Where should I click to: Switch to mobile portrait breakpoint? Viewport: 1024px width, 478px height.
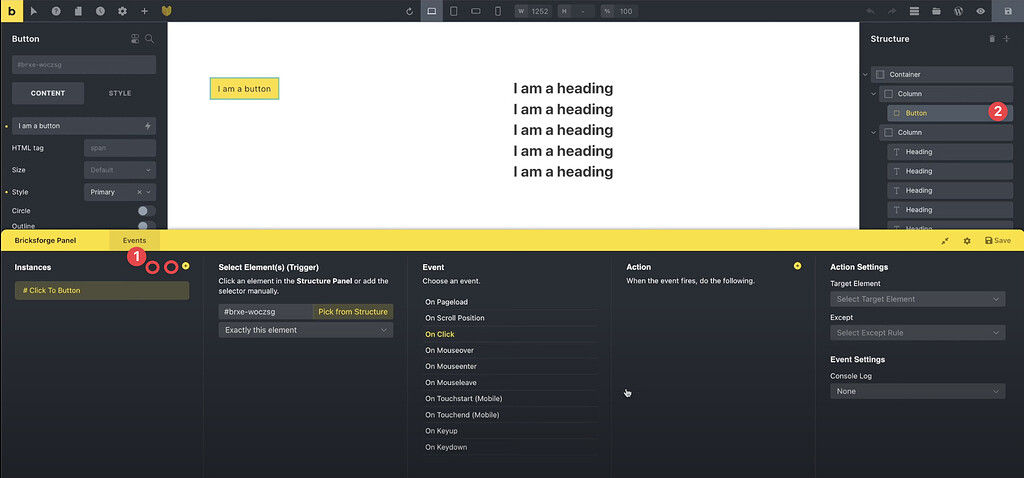498,11
